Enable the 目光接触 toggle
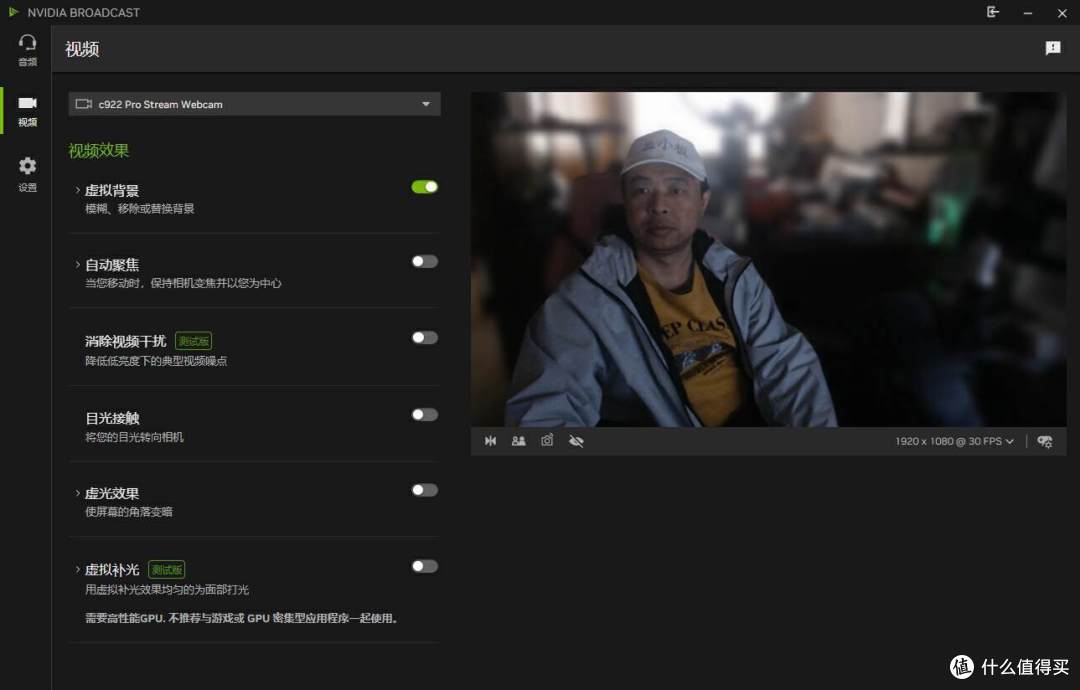 coord(424,415)
